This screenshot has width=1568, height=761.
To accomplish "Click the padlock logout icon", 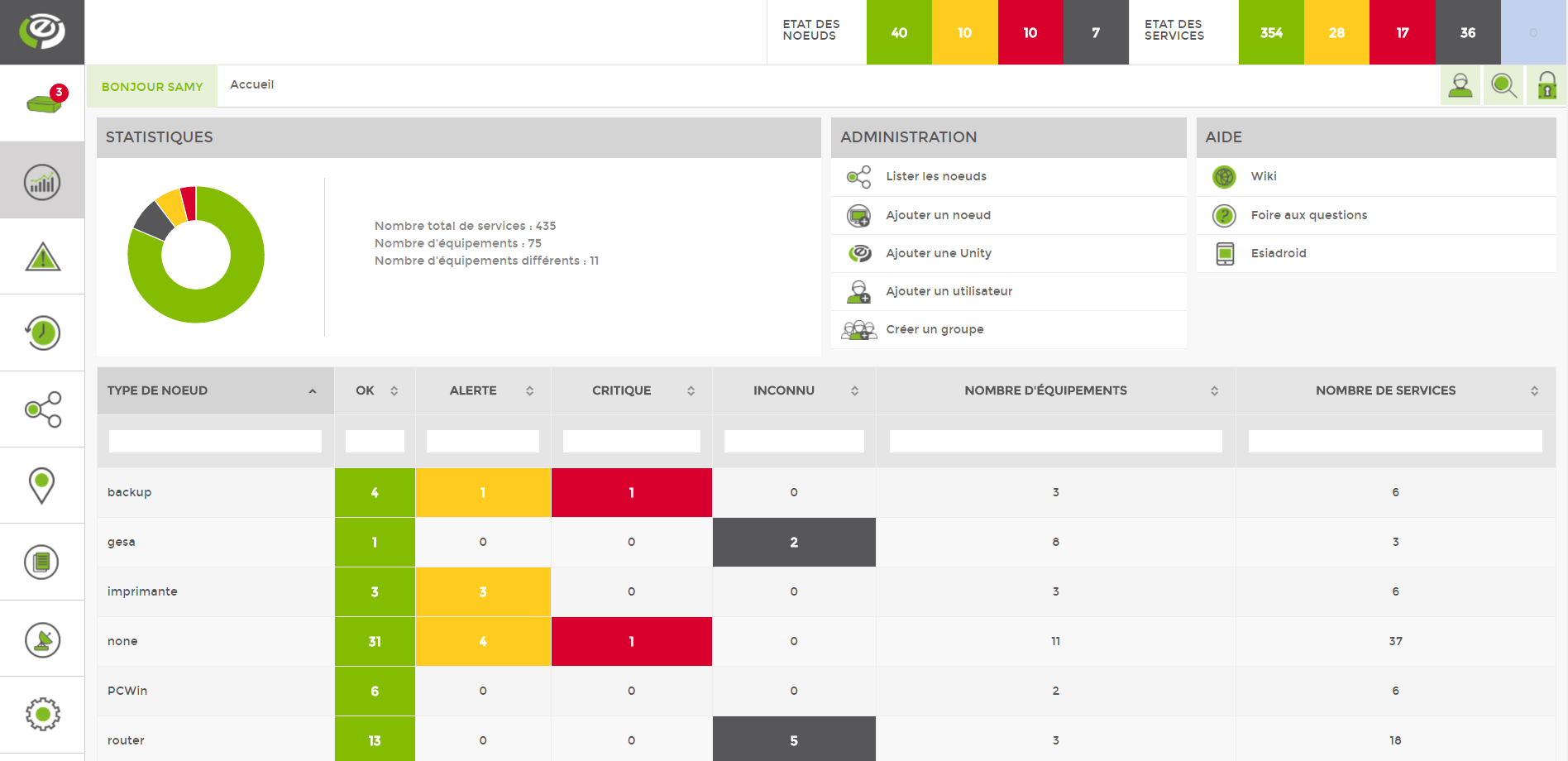I will point(1546,85).
